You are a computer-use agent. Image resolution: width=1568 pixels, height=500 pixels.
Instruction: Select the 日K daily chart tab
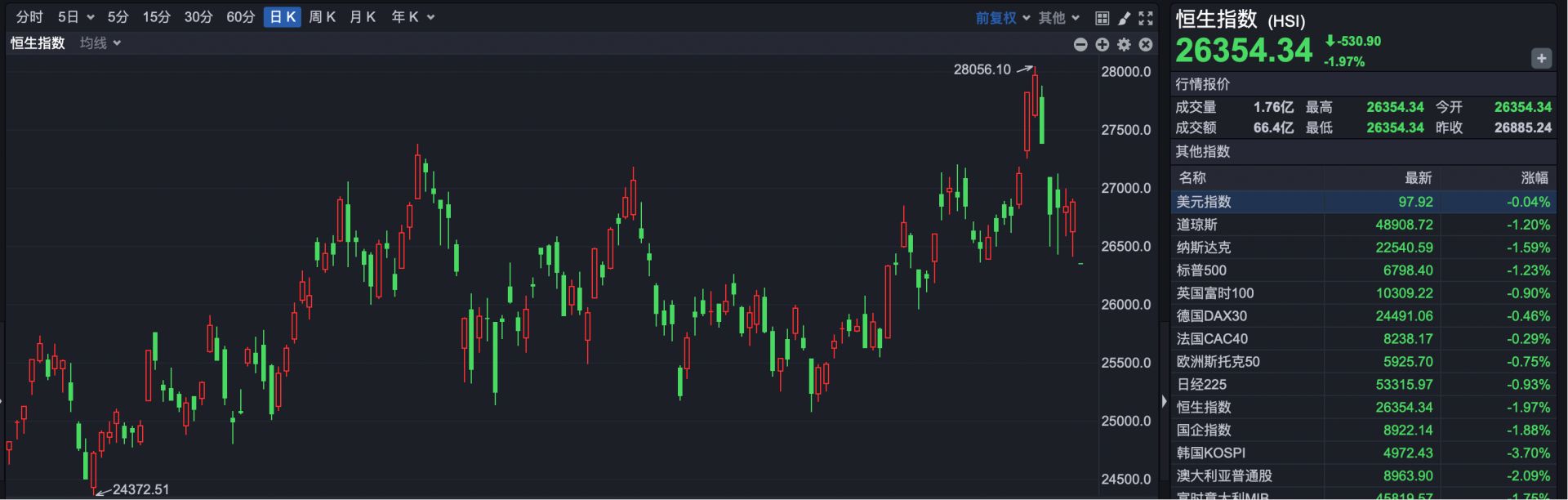coord(283,17)
